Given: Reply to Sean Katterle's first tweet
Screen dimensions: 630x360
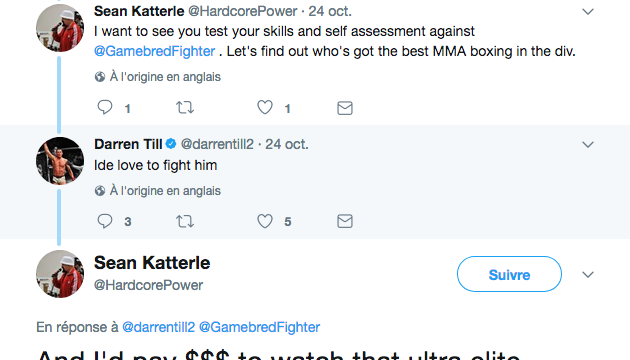Looking at the screenshot, I should (105, 107).
